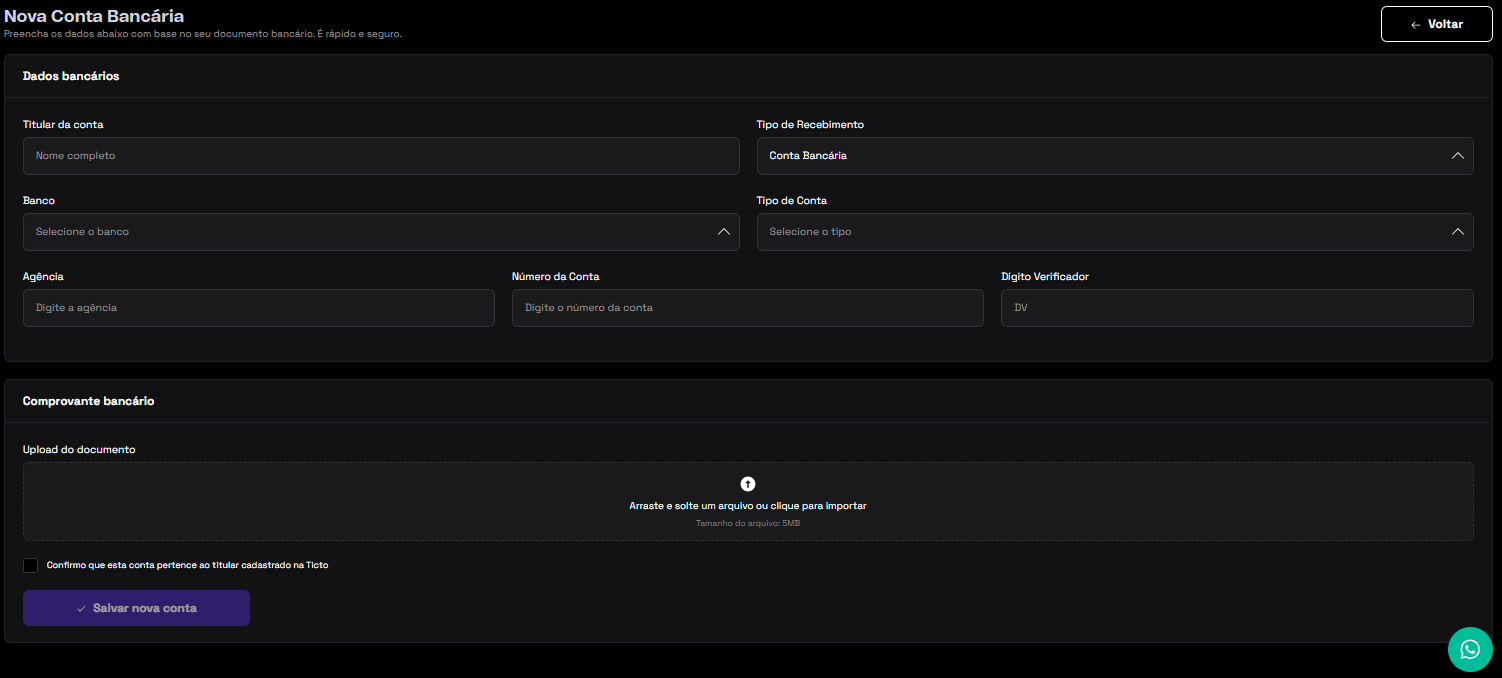
Task: Tick the account ownership confirmation checkbox
Action: tap(31, 565)
